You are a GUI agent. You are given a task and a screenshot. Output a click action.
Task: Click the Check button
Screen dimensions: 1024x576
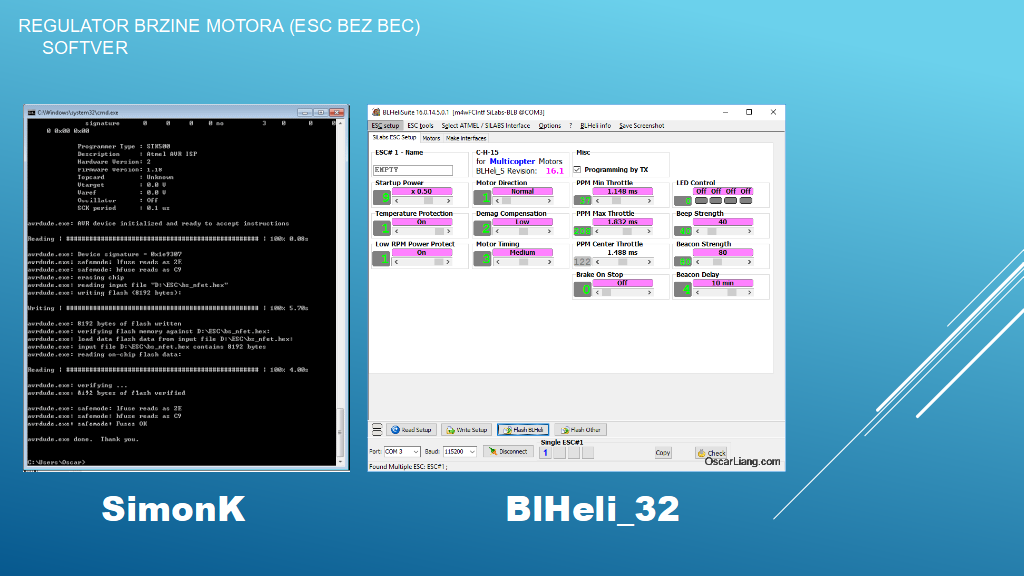pos(711,453)
